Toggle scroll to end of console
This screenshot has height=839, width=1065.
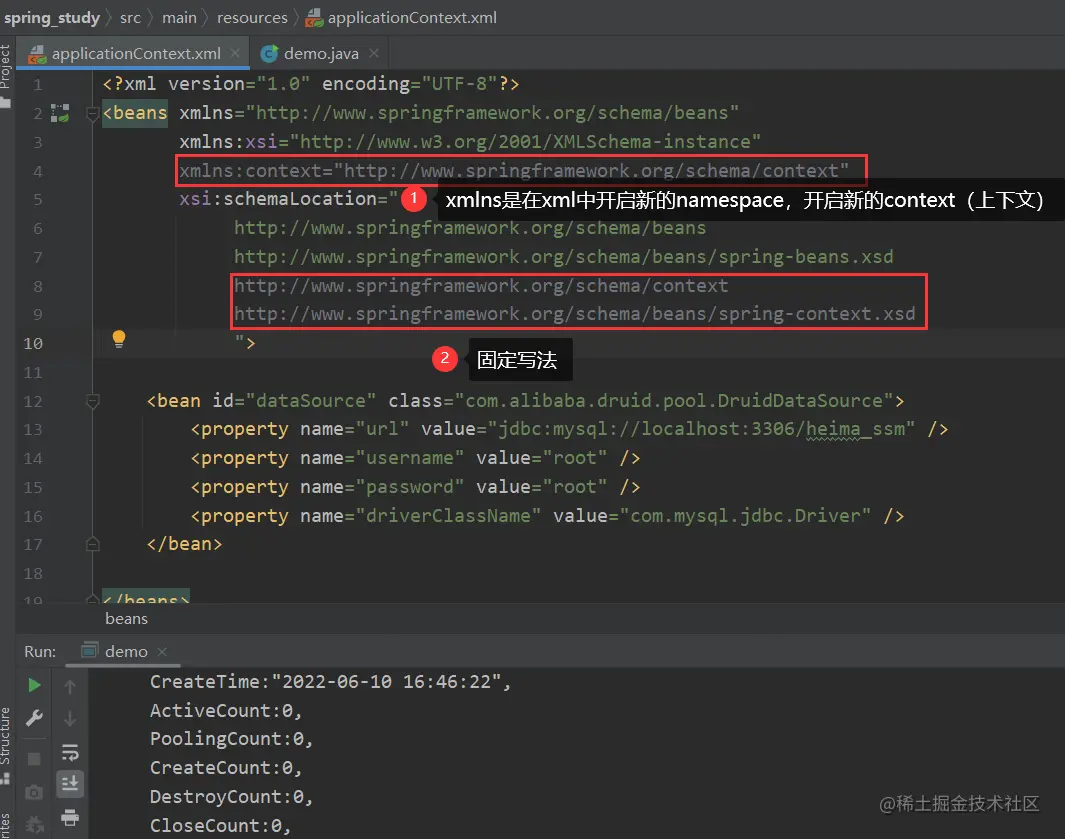tap(70, 784)
